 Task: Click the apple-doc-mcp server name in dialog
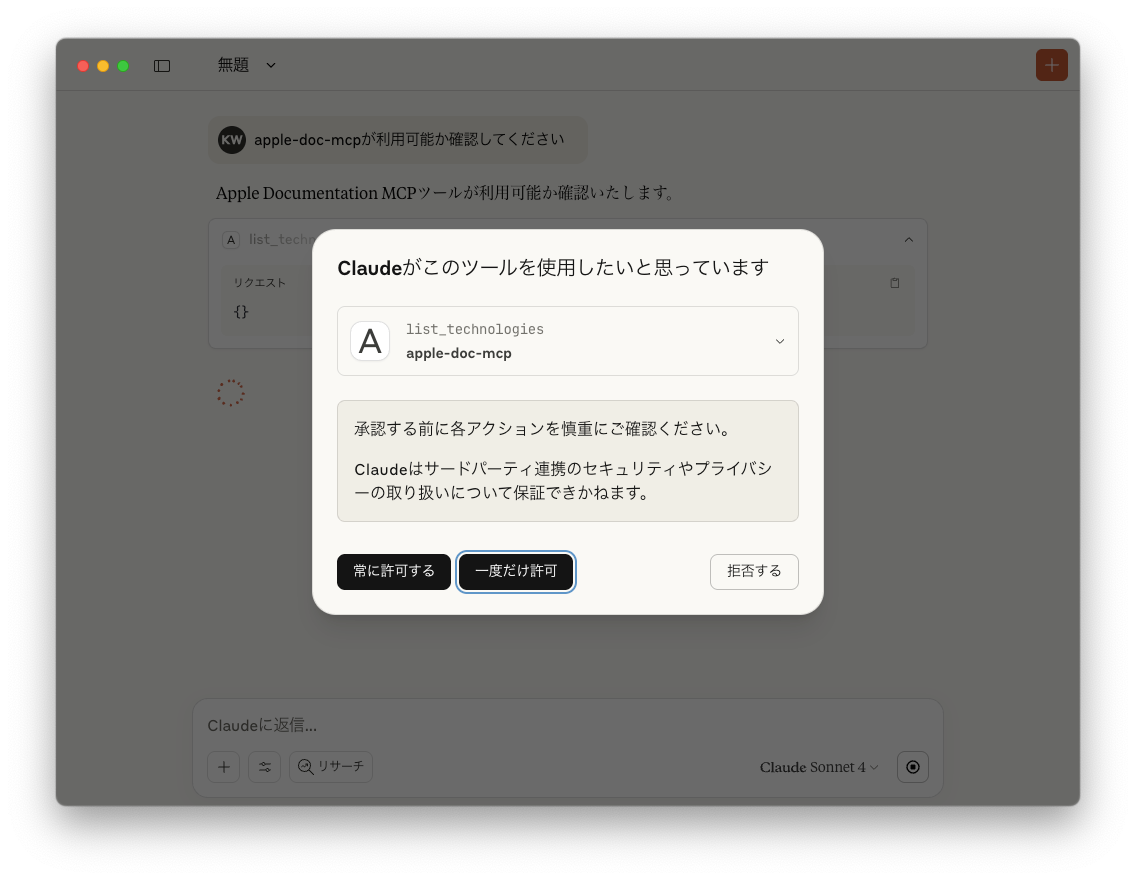coord(459,353)
